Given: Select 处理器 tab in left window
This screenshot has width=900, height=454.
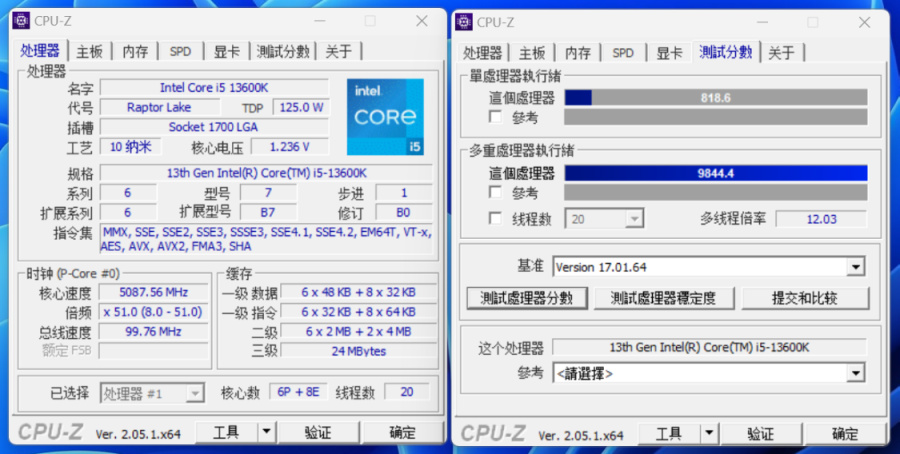Looking at the screenshot, I should pos(40,51).
